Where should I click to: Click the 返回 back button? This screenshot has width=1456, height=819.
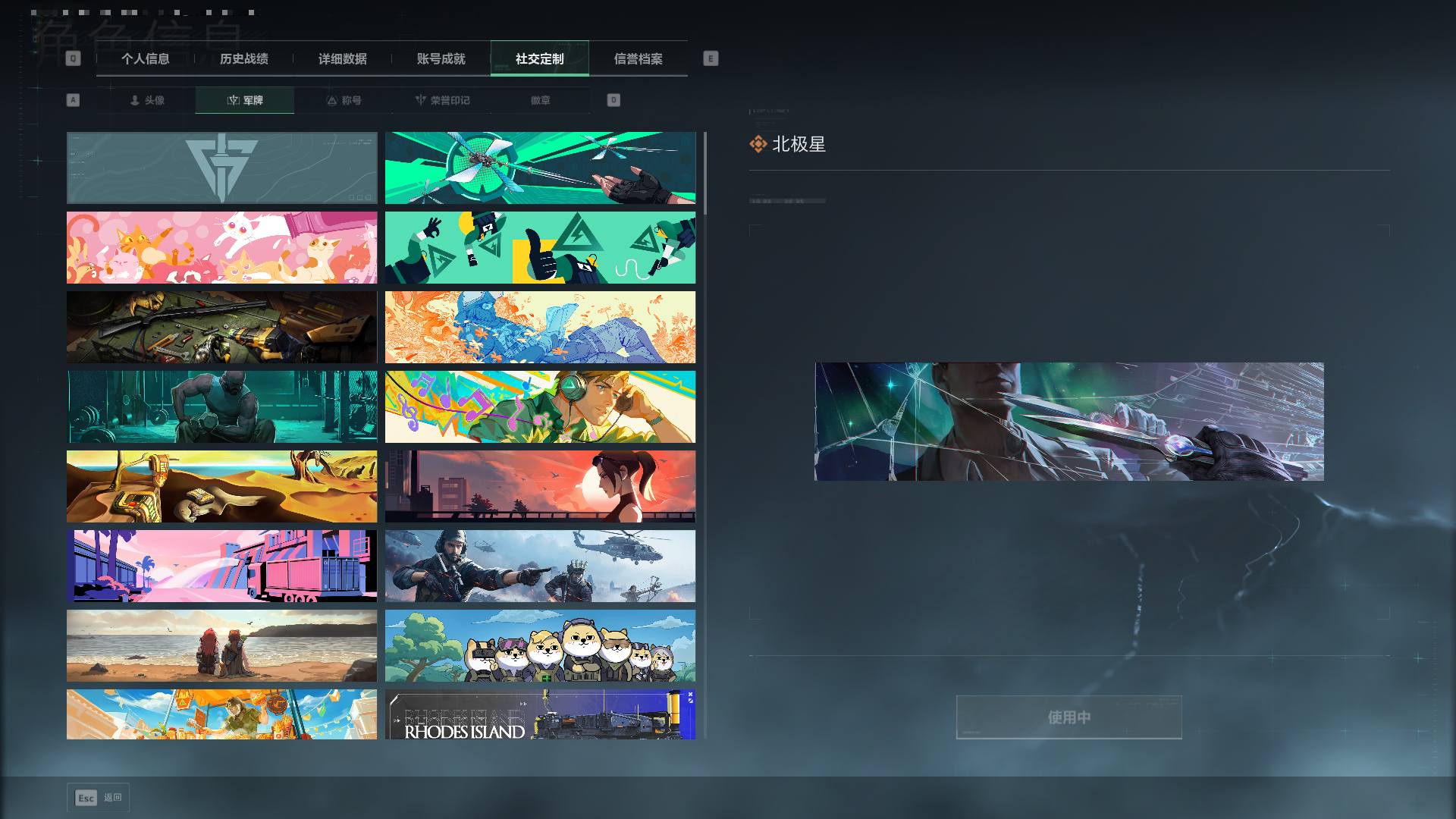pyautogui.click(x=99, y=798)
